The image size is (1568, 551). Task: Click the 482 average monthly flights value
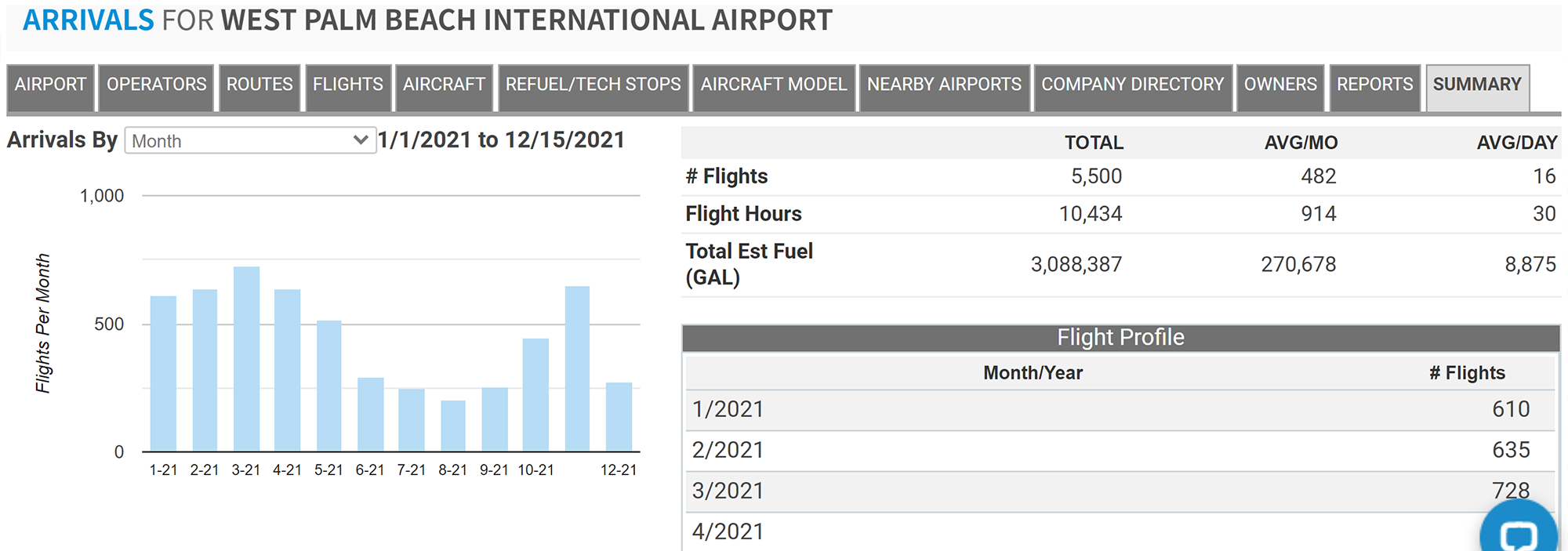point(1319,176)
